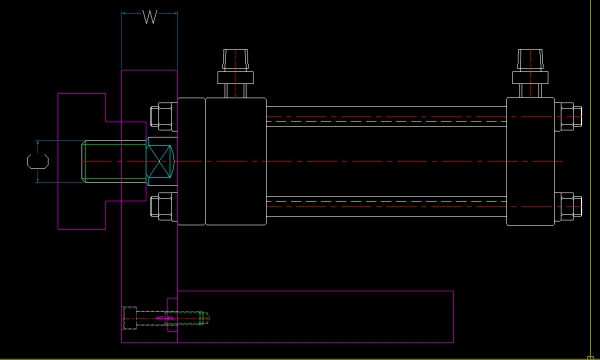
Task: Click the cylinder rear end cap
Action: 530,161
